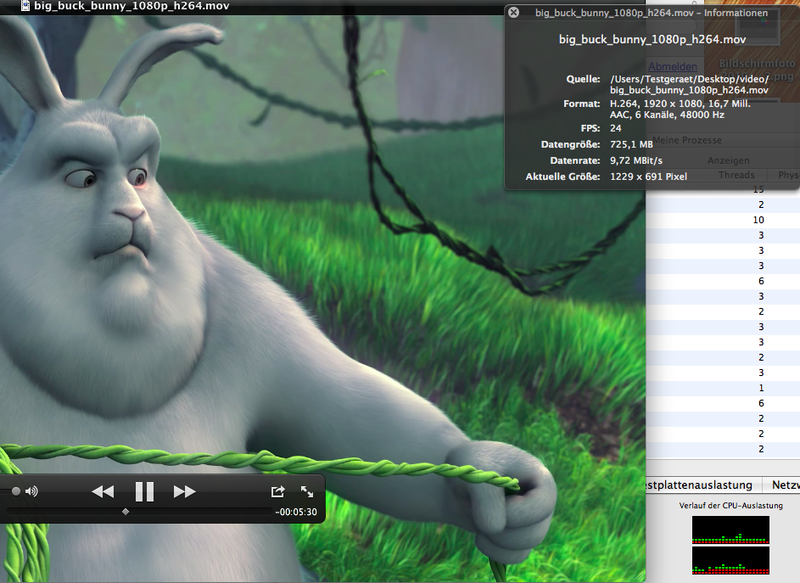Screen dimensions: 800x583
Task: Click the Datenrate value 9,72 MBit/s
Action: (x=636, y=160)
